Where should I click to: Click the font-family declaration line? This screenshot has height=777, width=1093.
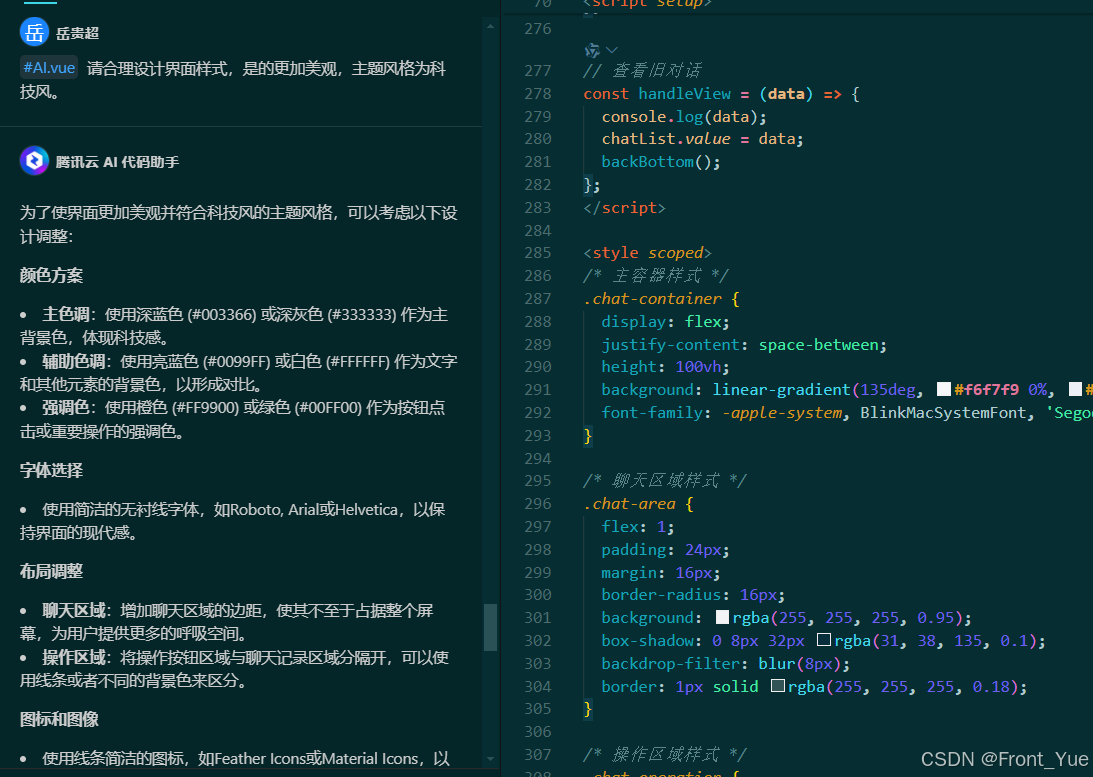click(x=847, y=413)
